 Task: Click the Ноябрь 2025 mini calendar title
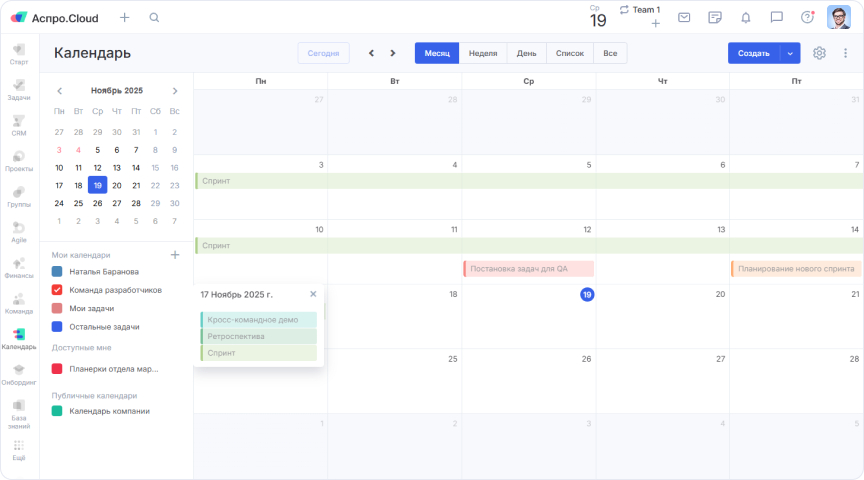[x=117, y=90]
